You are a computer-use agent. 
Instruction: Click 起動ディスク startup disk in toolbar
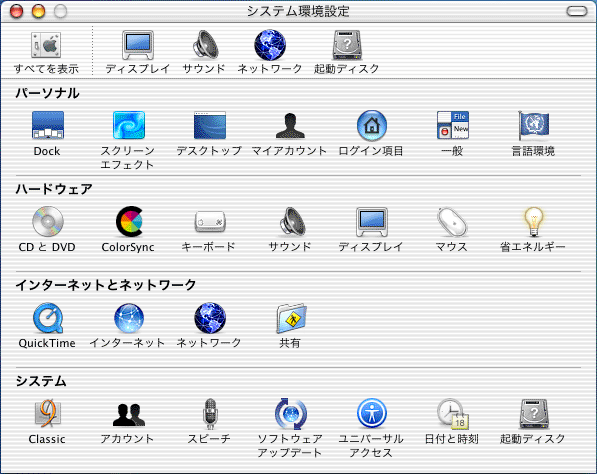click(346, 53)
